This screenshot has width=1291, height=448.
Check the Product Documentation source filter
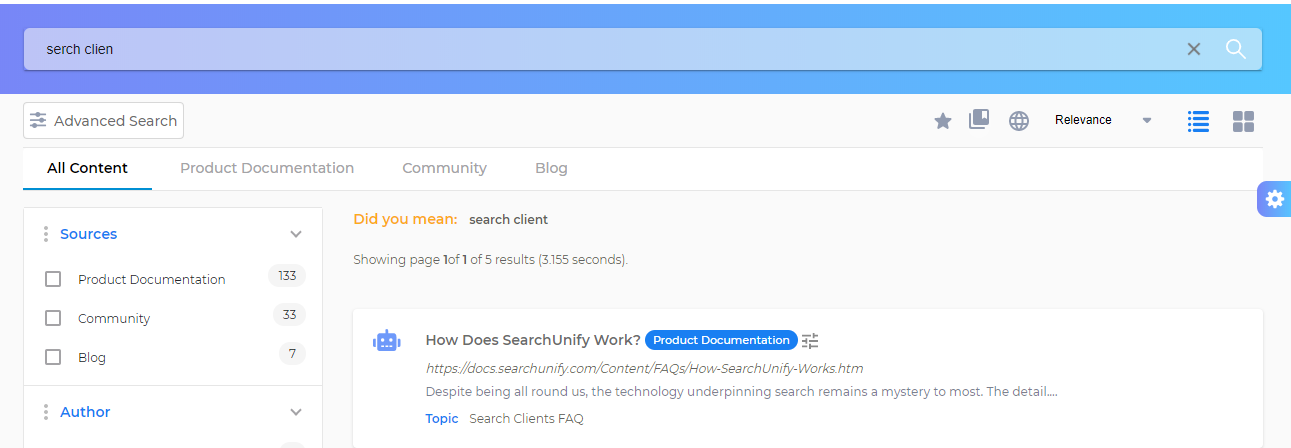click(53, 279)
